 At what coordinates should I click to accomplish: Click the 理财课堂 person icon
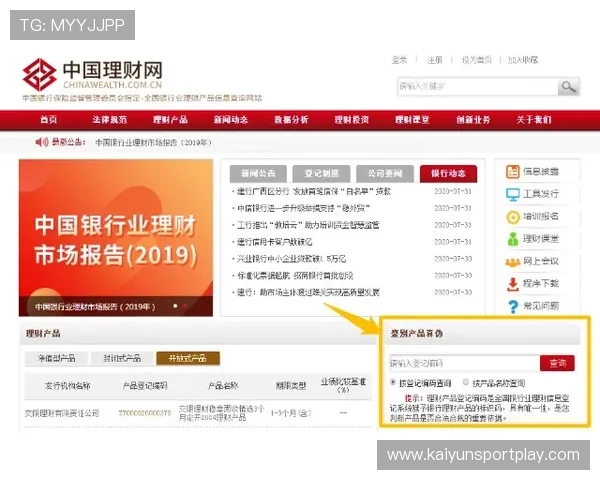(512, 239)
